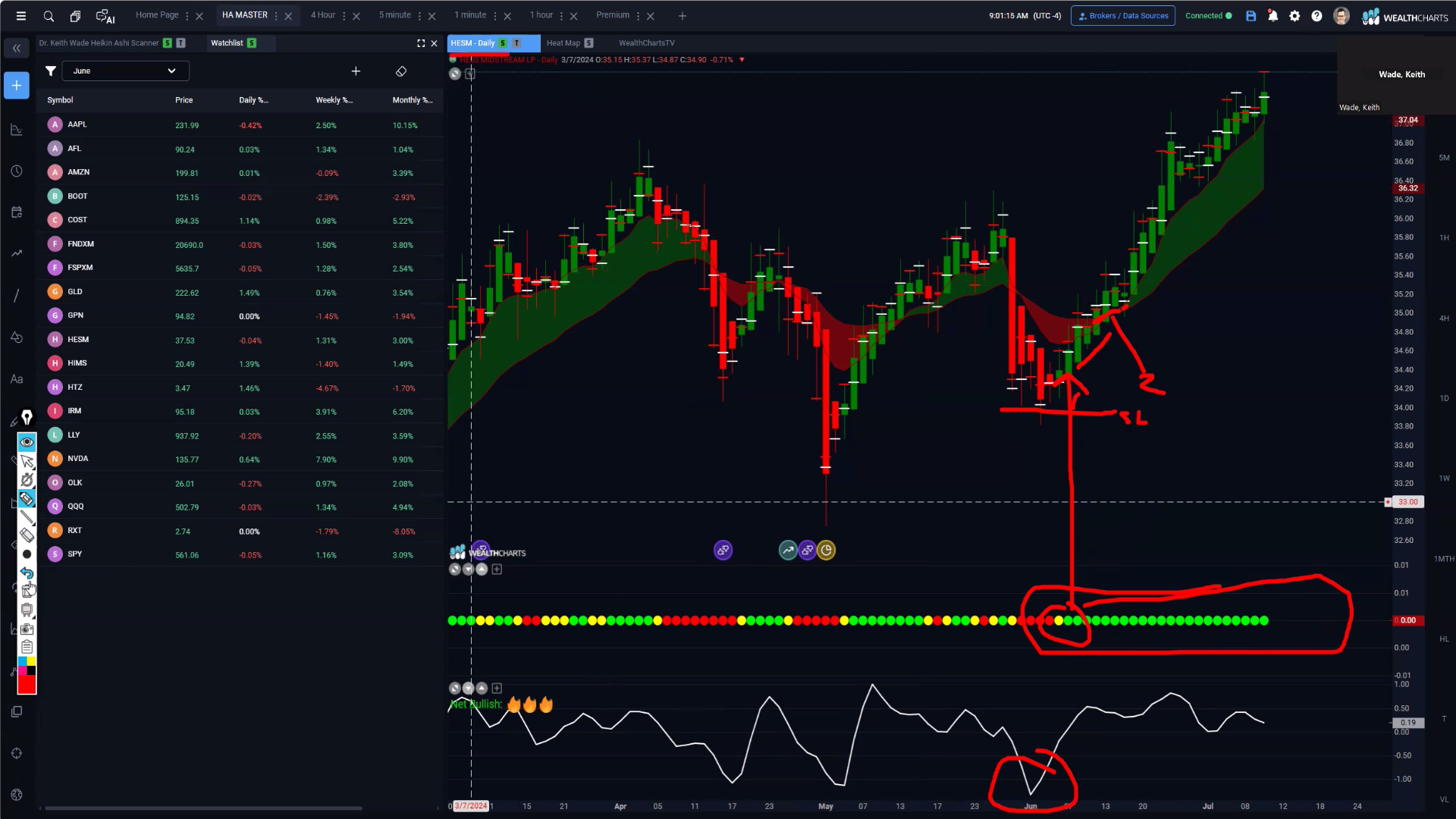
Task: Click the blue plus add button
Action: pyautogui.click(x=17, y=86)
